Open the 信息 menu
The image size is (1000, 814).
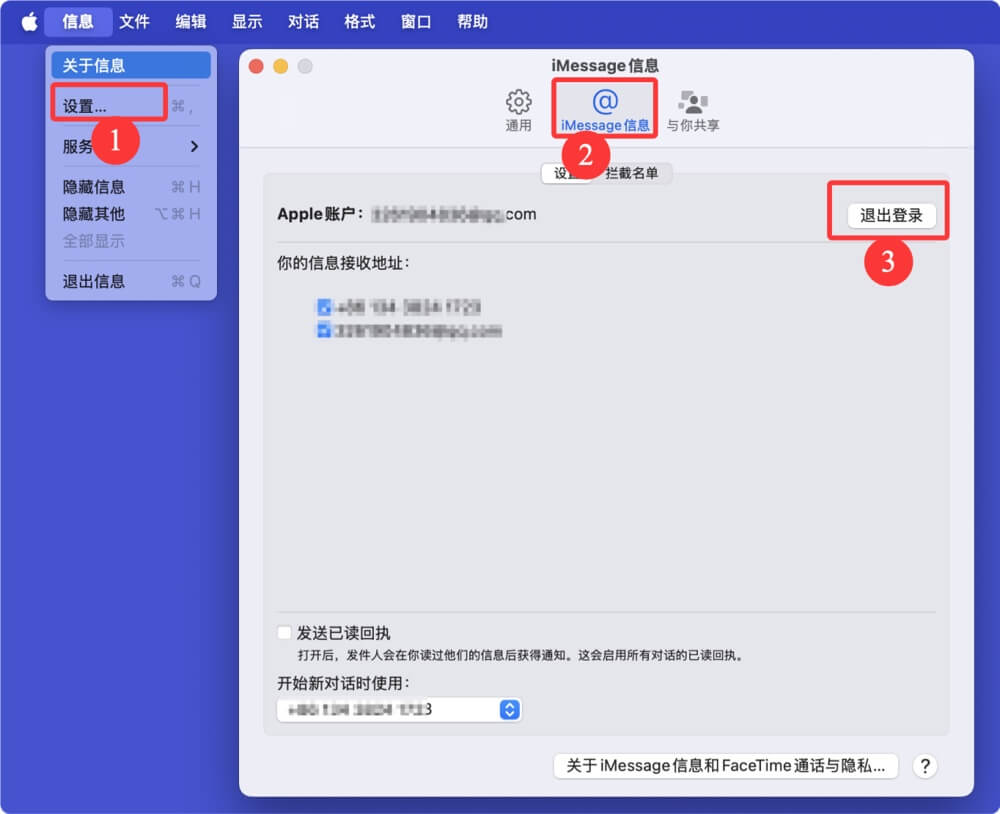pyautogui.click(x=78, y=20)
